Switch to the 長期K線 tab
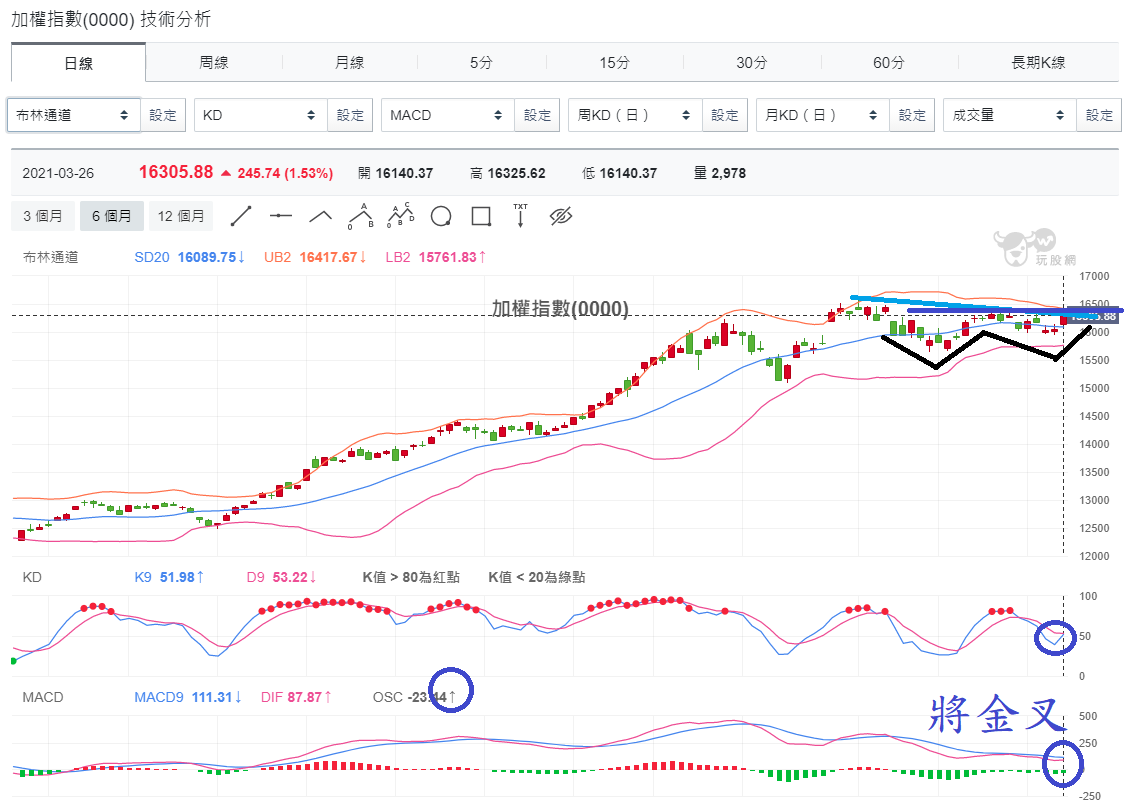1146x809 pixels. (1038, 63)
